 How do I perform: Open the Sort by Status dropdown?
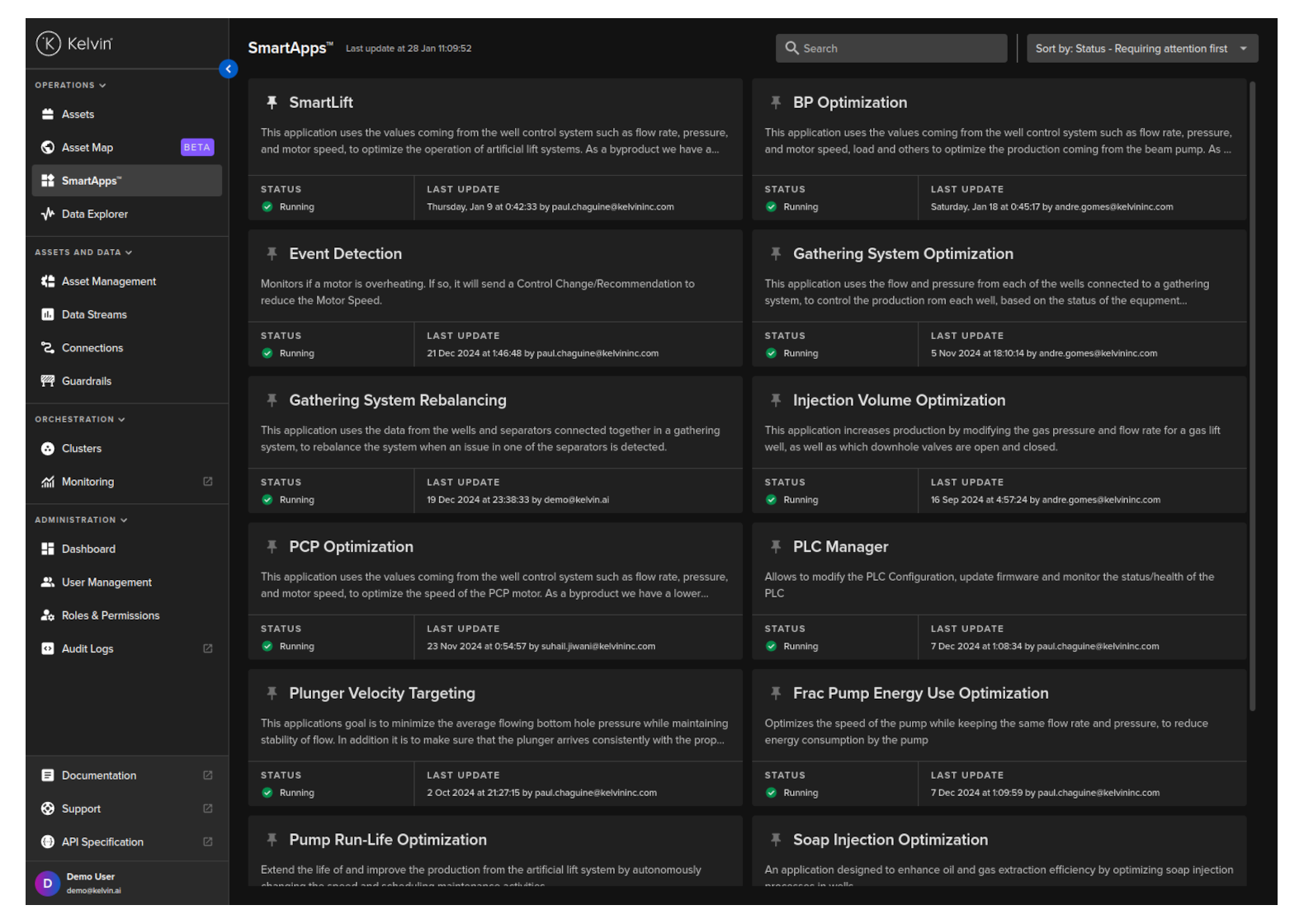pyautogui.click(x=1141, y=49)
